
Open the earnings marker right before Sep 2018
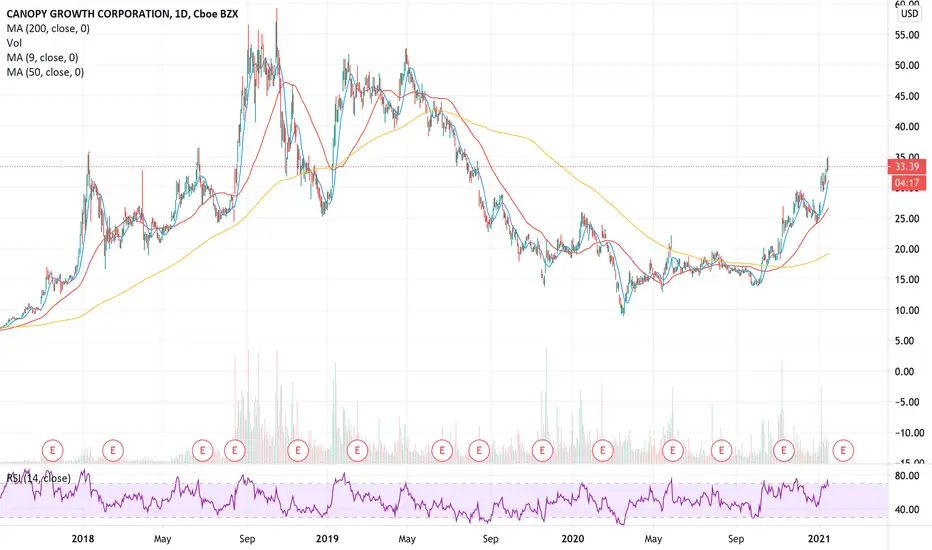(x=235, y=451)
